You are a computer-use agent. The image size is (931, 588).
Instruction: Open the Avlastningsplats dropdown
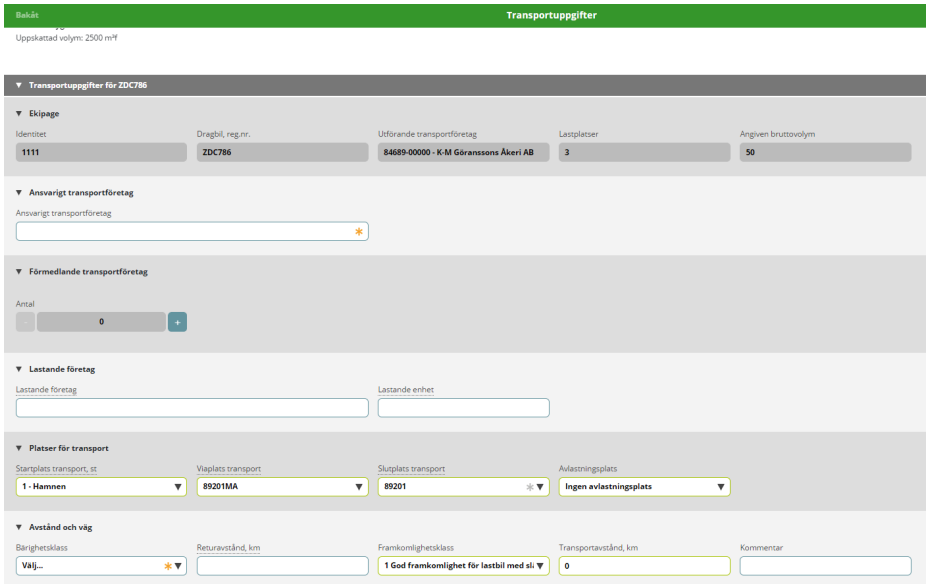[644, 487]
